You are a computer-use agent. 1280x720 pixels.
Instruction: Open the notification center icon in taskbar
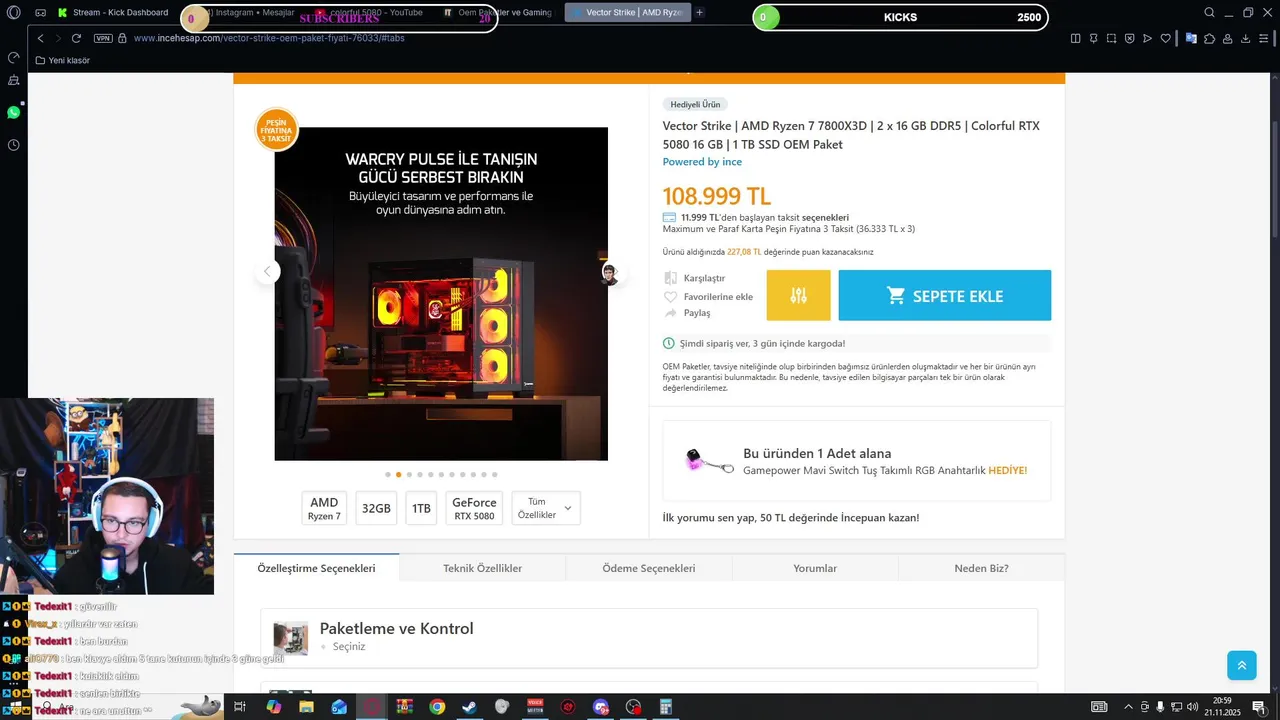[x=1262, y=707]
